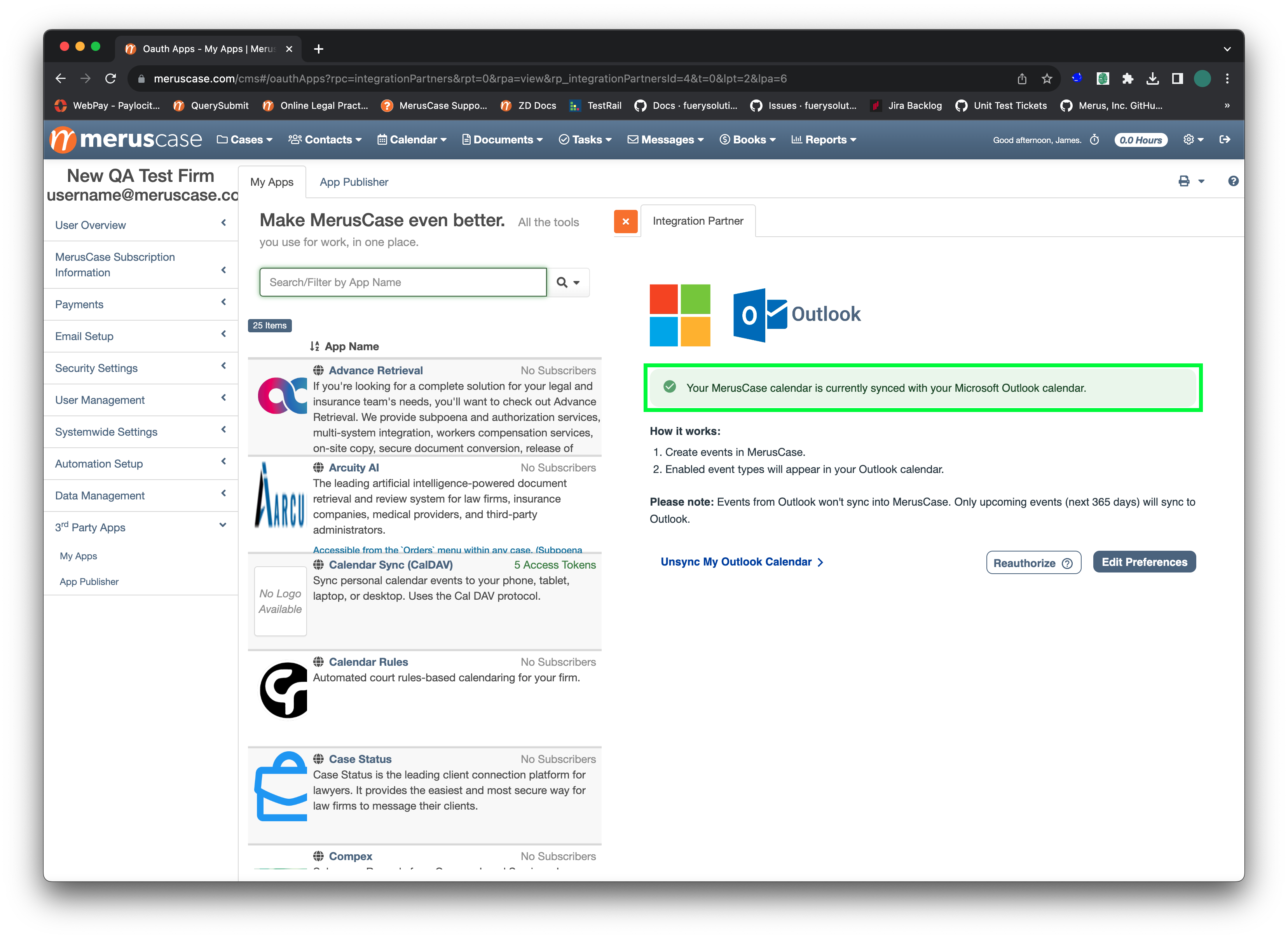The image size is (1288, 939).
Task: Open the Calendar dropdown menu
Action: tap(412, 140)
